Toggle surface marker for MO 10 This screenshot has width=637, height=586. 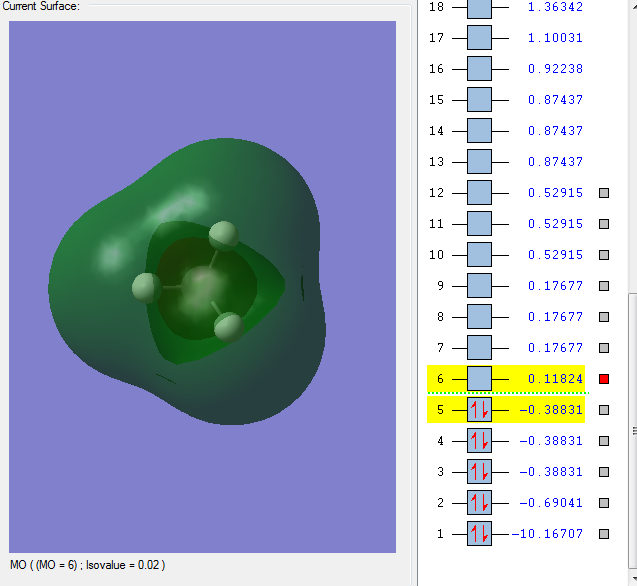604,255
